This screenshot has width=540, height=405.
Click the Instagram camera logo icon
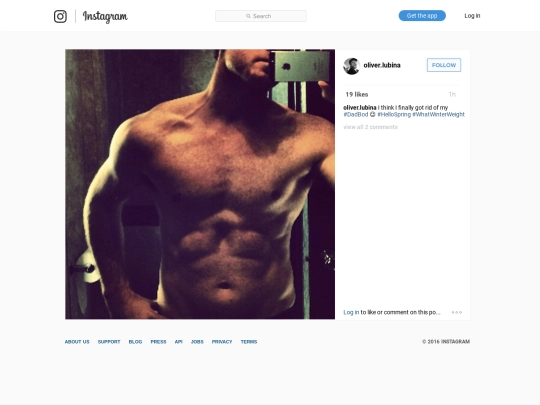point(60,16)
